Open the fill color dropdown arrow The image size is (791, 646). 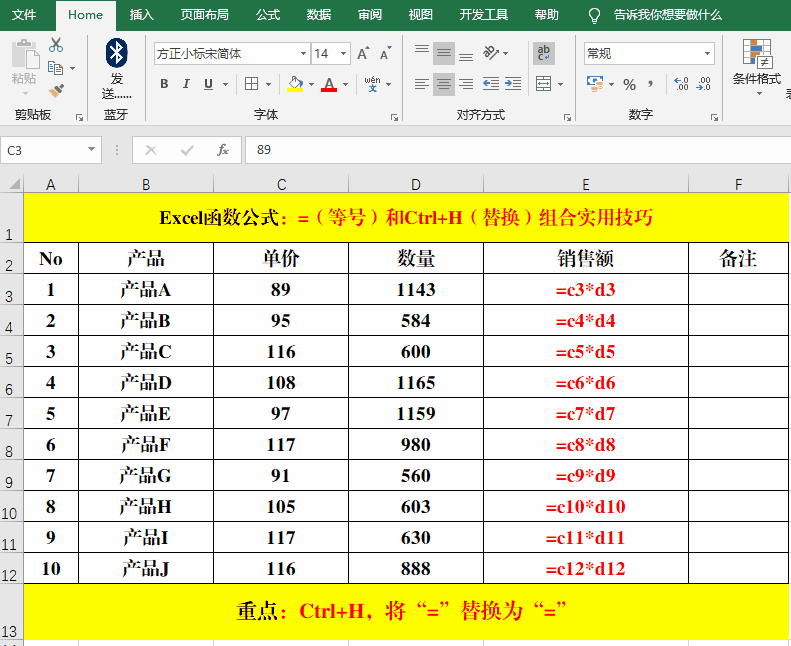tap(311, 84)
